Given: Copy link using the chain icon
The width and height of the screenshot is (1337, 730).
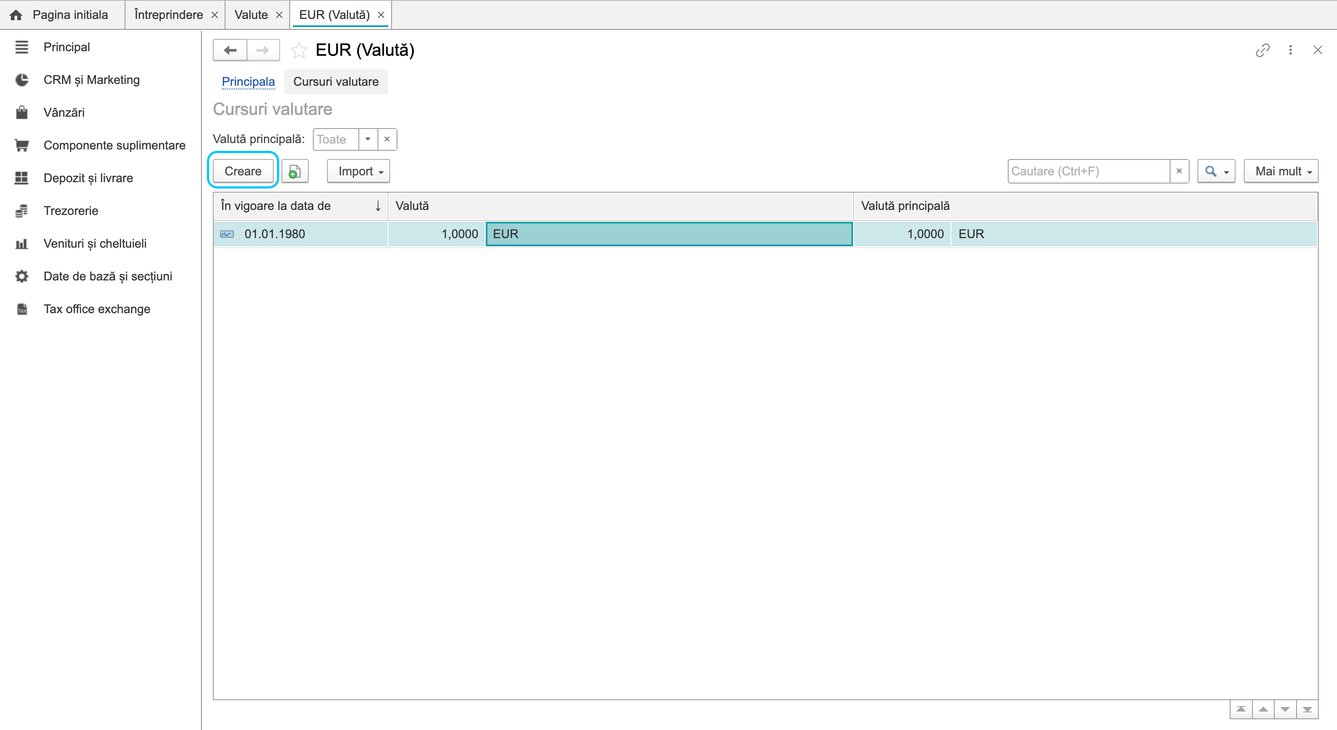Looking at the screenshot, I should (x=1263, y=50).
